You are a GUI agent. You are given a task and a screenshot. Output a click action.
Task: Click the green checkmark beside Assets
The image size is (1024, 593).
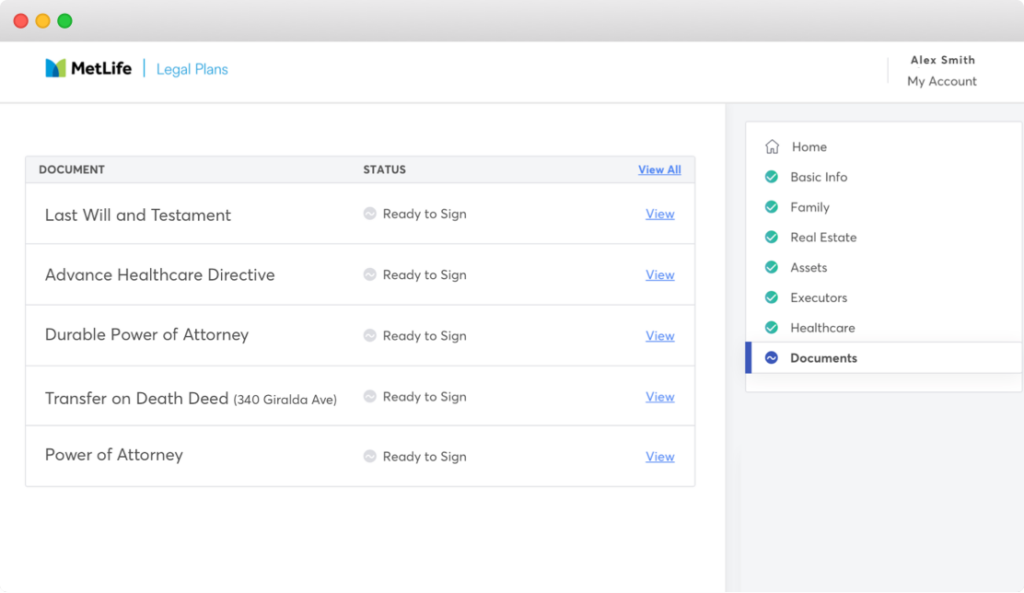(x=771, y=267)
